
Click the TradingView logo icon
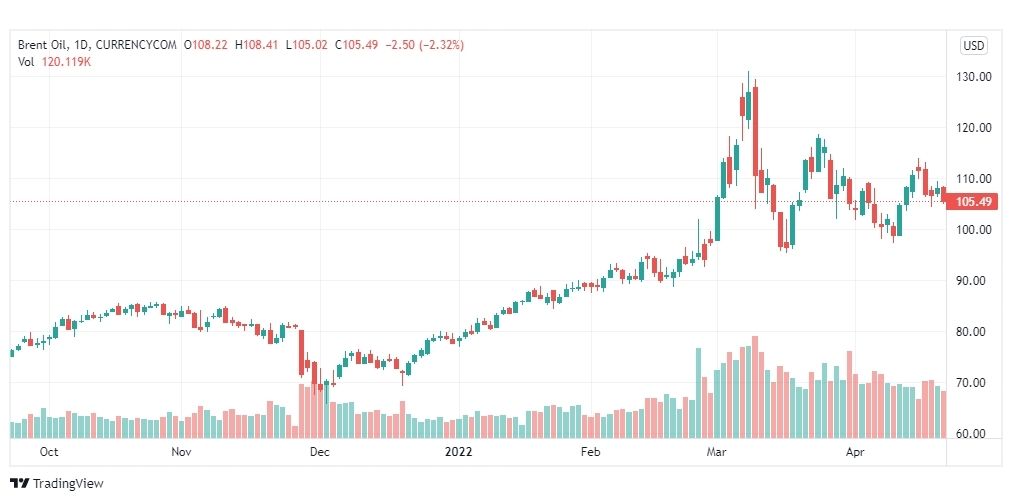pos(21,484)
